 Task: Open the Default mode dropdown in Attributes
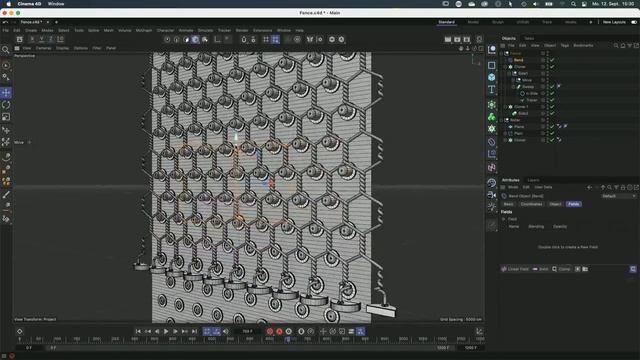[618, 196]
